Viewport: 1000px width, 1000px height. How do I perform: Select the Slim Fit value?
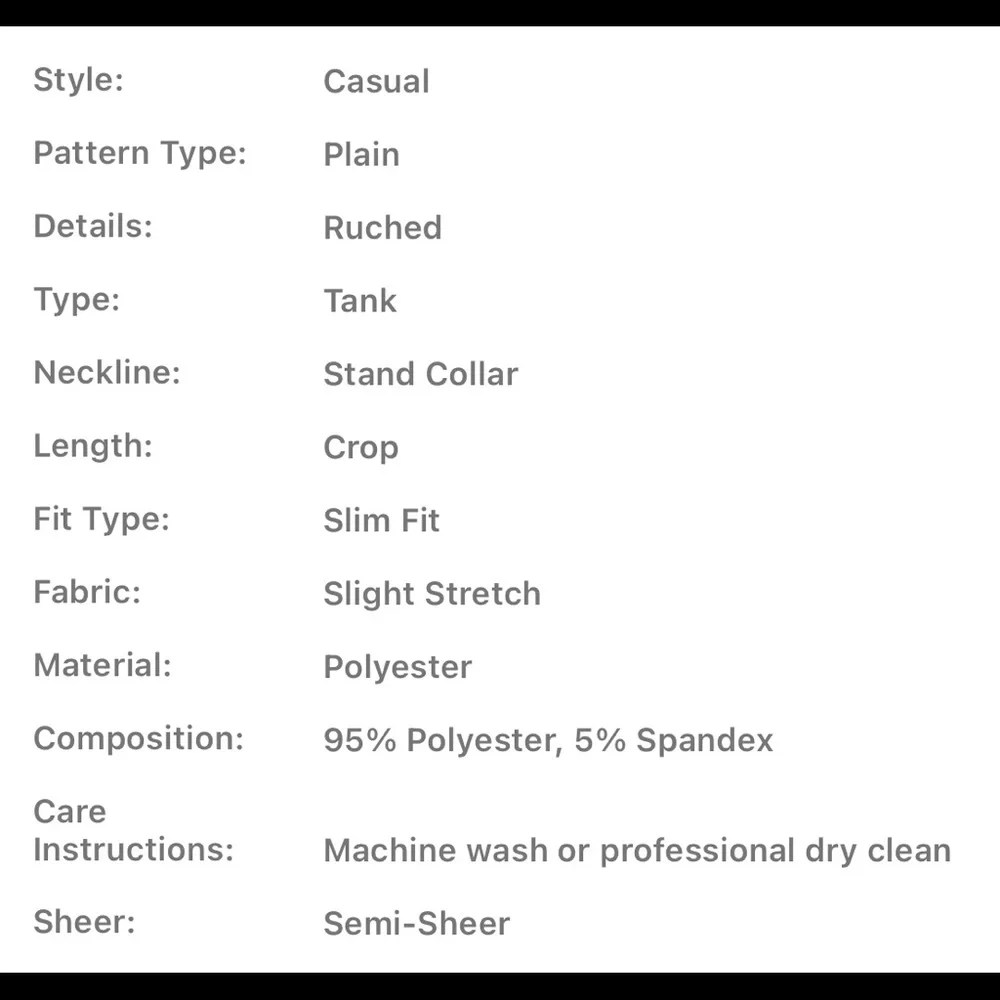tap(381, 520)
